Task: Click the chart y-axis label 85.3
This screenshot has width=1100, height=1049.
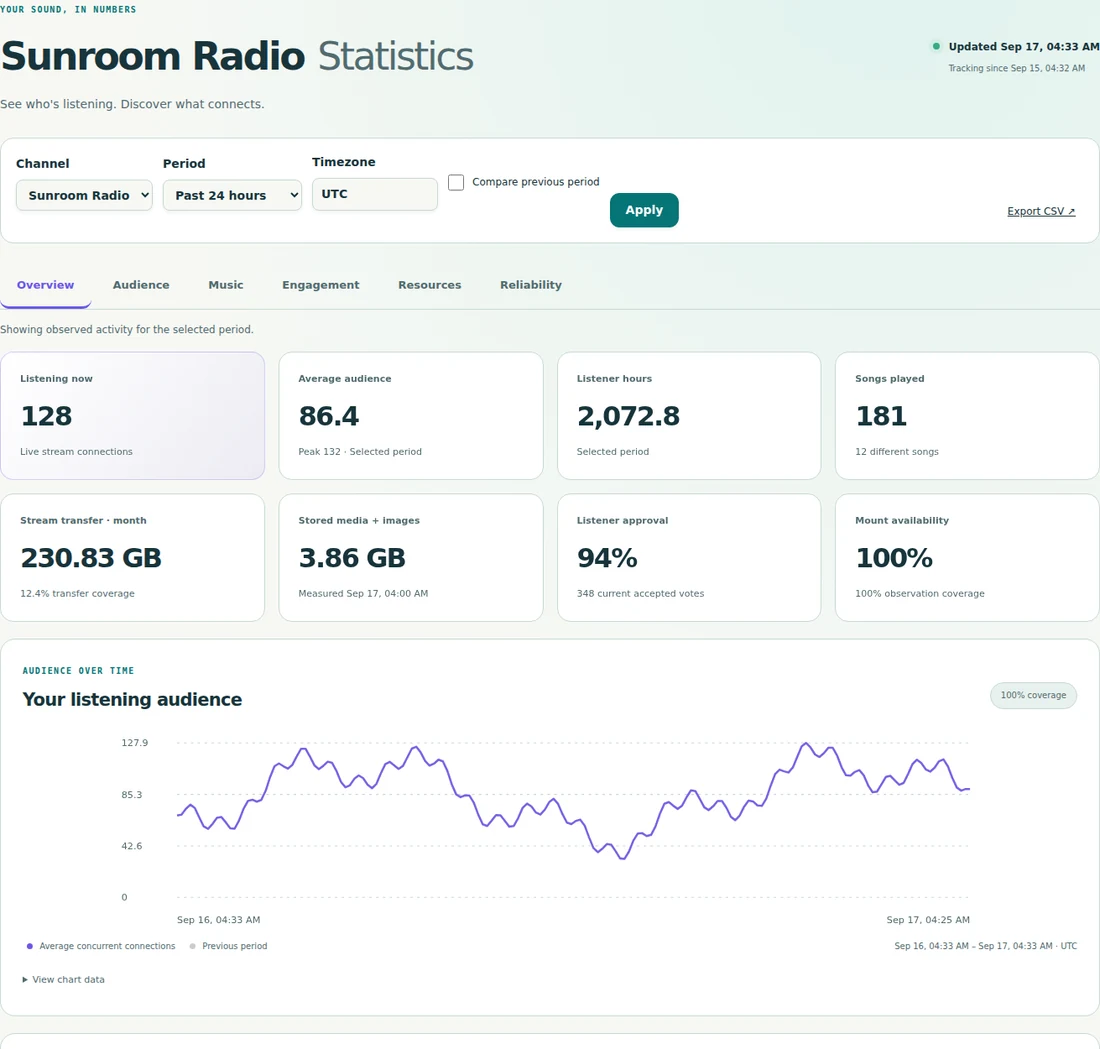Action: click(x=132, y=795)
